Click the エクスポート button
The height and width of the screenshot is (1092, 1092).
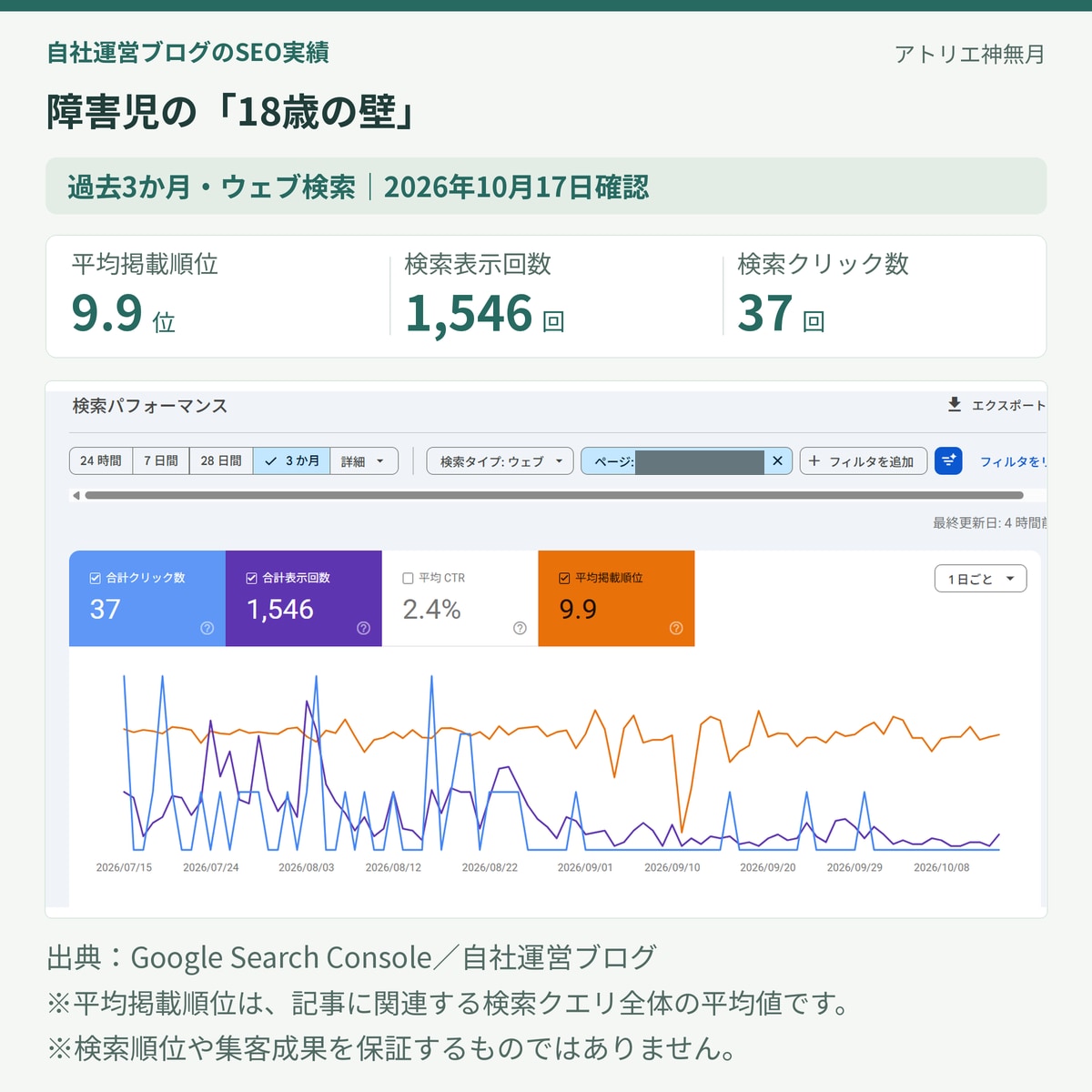click(x=996, y=405)
